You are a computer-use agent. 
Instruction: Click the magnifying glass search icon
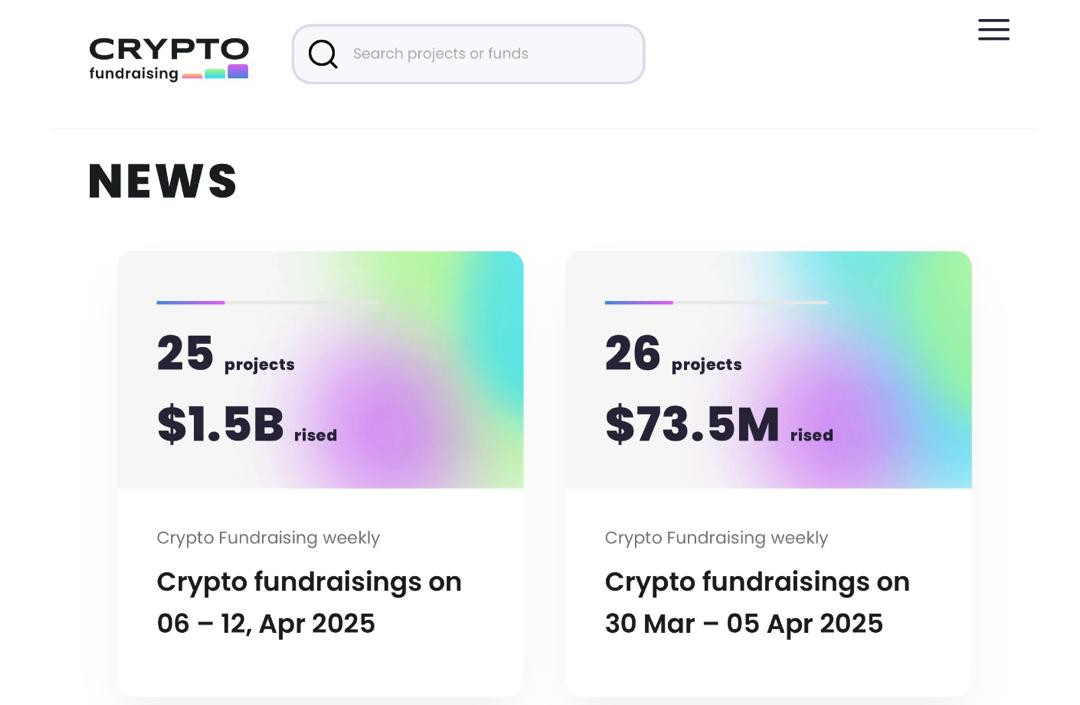click(x=323, y=54)
